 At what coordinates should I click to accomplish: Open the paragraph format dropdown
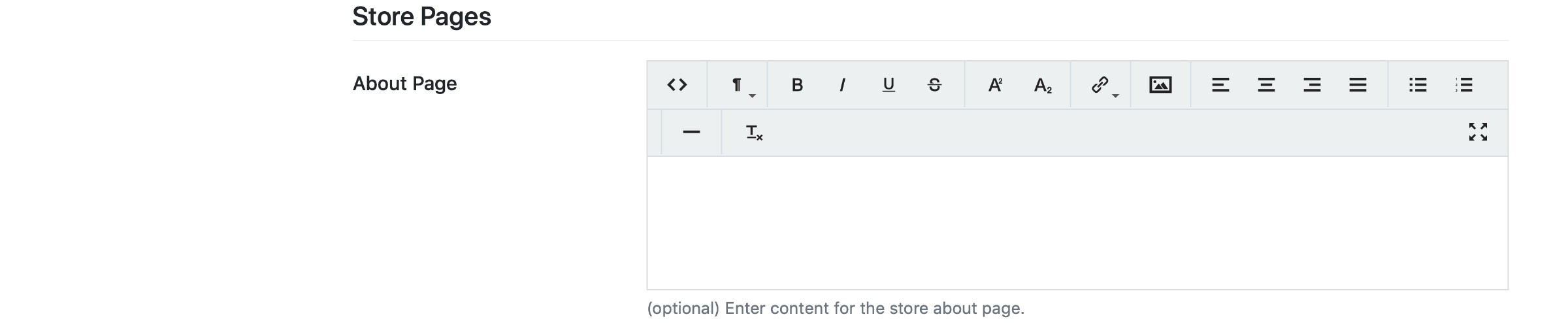[738, 85]
